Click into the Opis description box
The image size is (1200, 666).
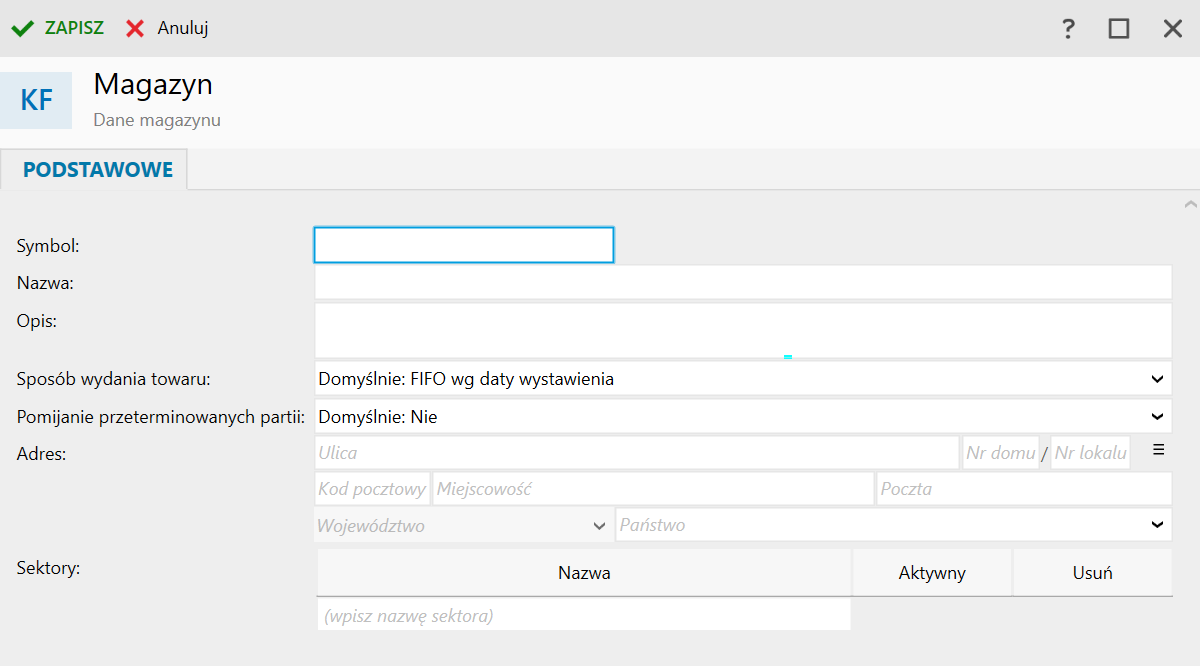742,330
